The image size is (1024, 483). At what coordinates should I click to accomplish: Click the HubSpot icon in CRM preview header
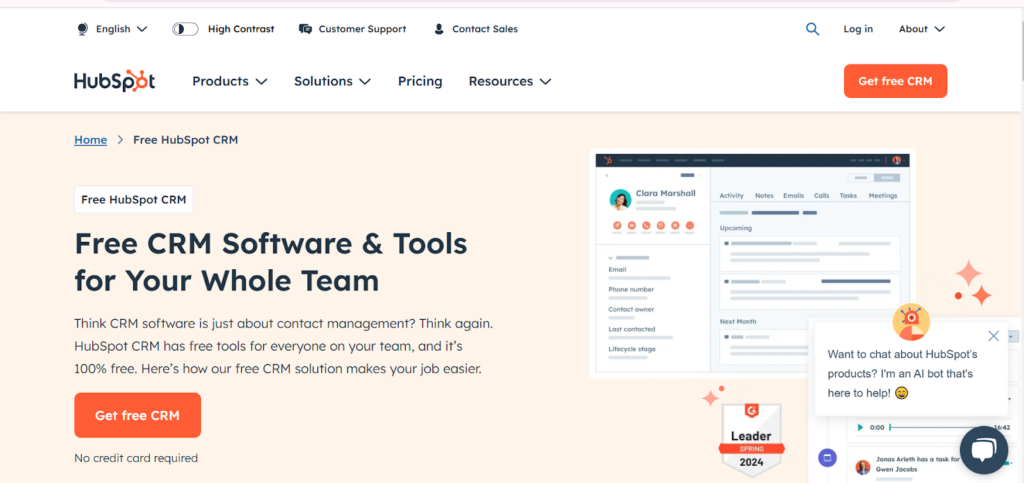click(x=608, y=160)
